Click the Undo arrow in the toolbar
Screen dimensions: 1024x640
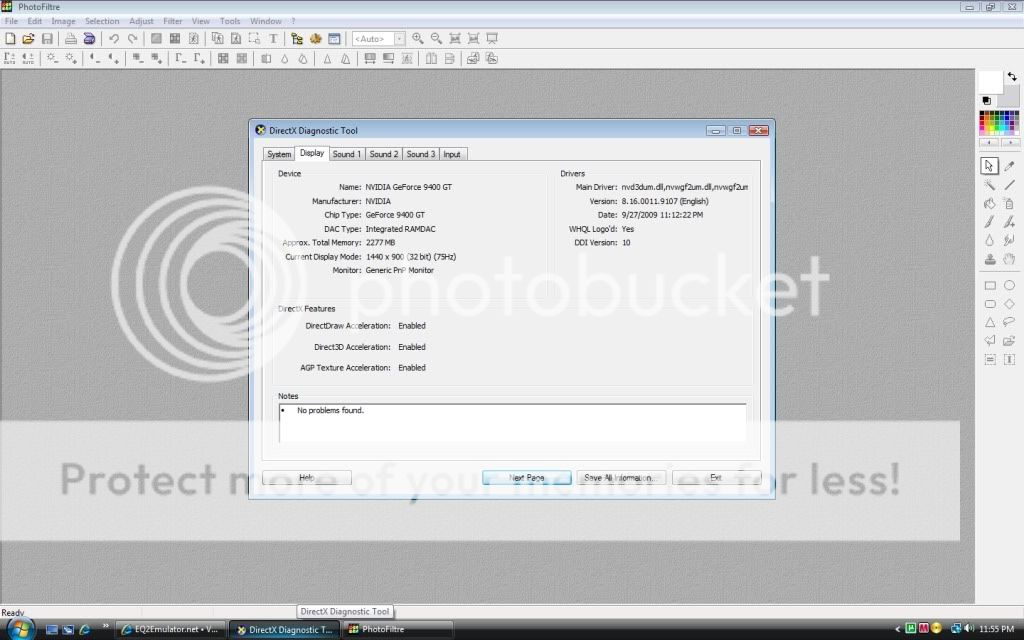coord(114,38)
